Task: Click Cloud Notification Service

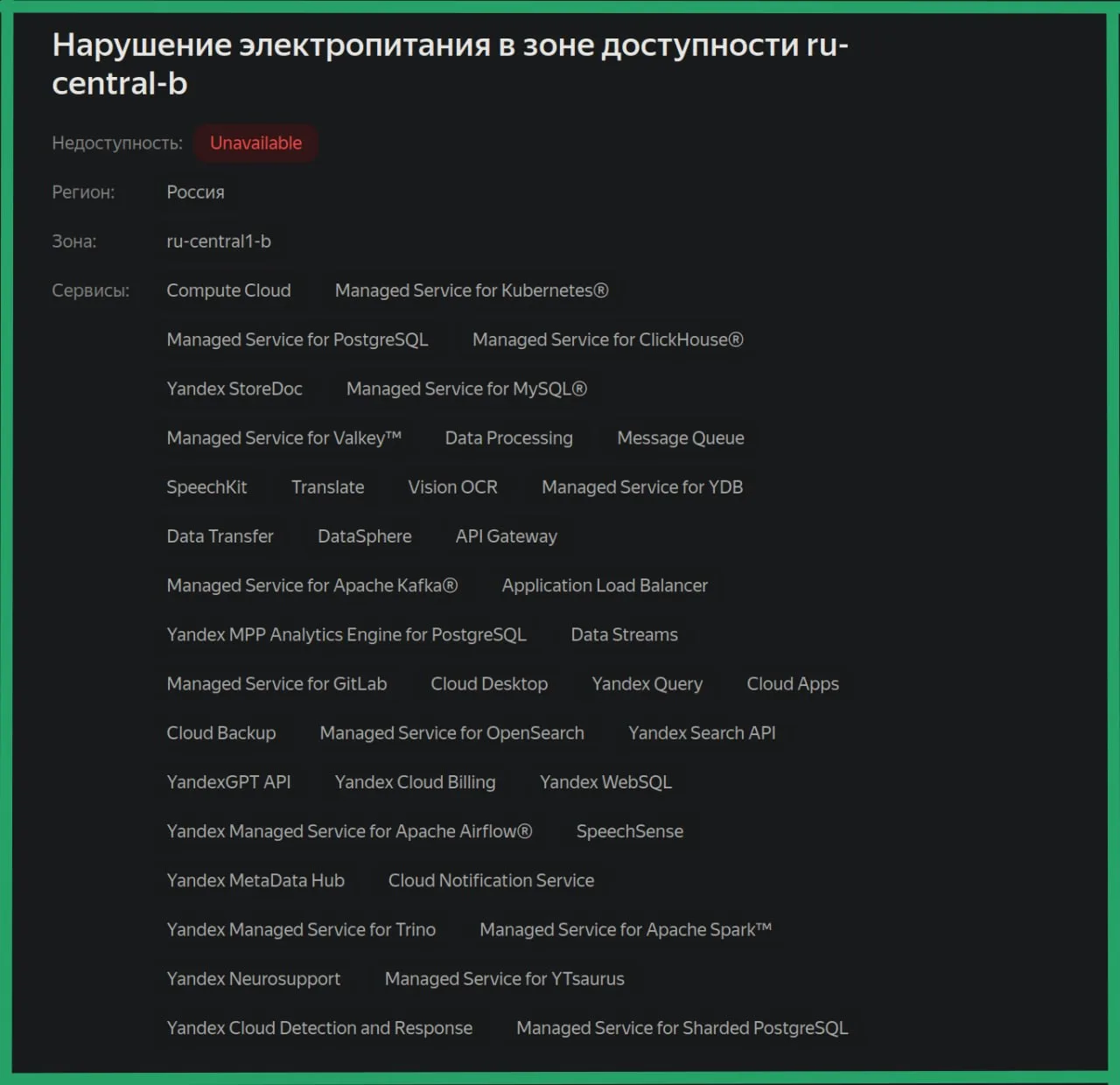Action: coord(492,880)
